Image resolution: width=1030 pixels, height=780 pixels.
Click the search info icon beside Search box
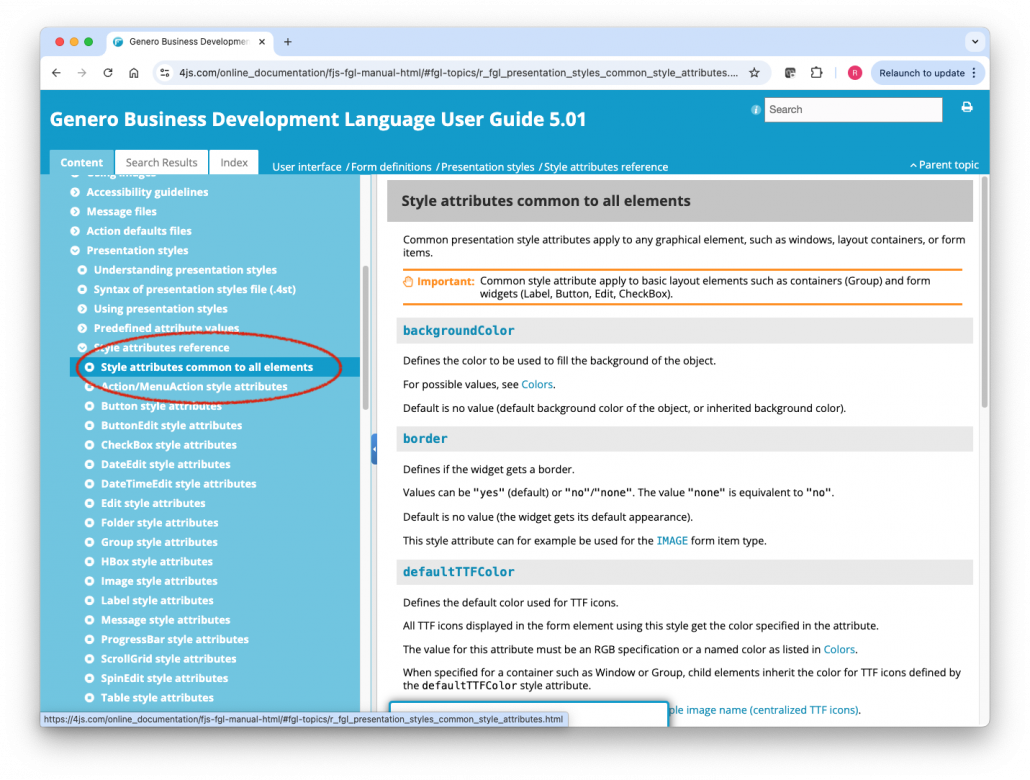755,110
